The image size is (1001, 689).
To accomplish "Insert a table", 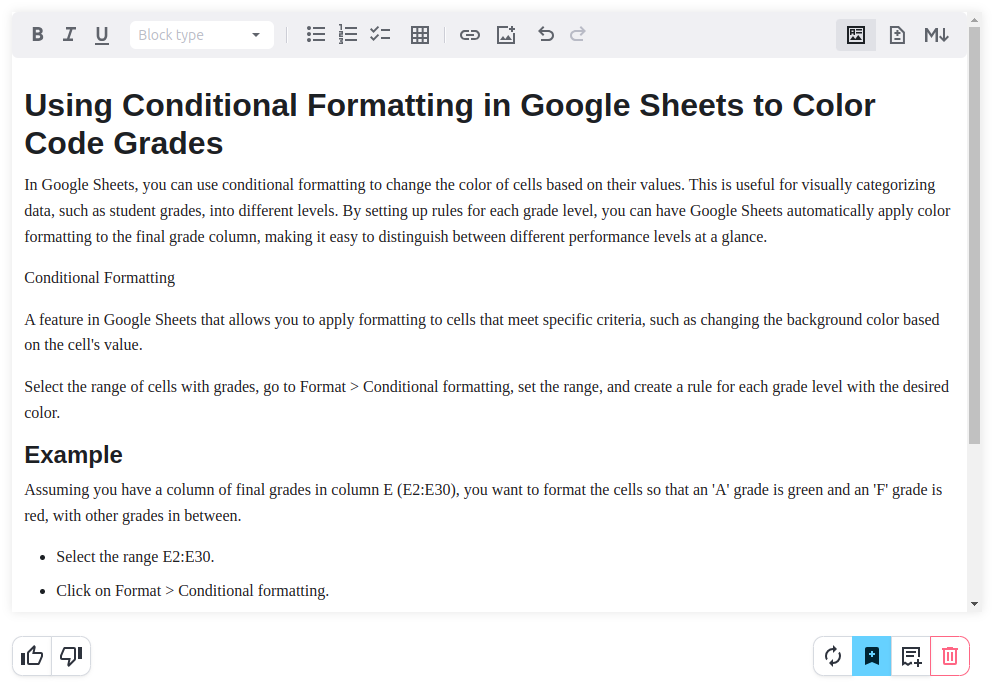I will pos(419,34).
